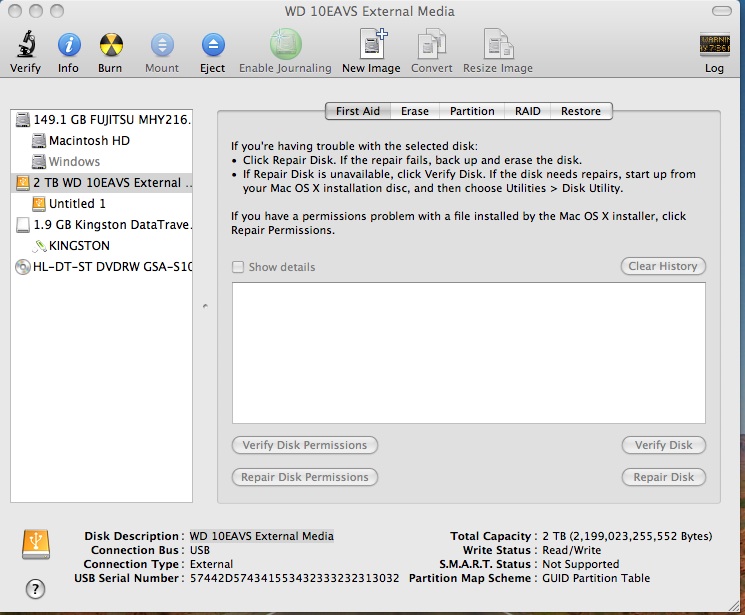The image size is (745, 615).
Task: Select 2 TB WD 10EAVS External disk
Action: pyautogui.click(x=102, y=183)
